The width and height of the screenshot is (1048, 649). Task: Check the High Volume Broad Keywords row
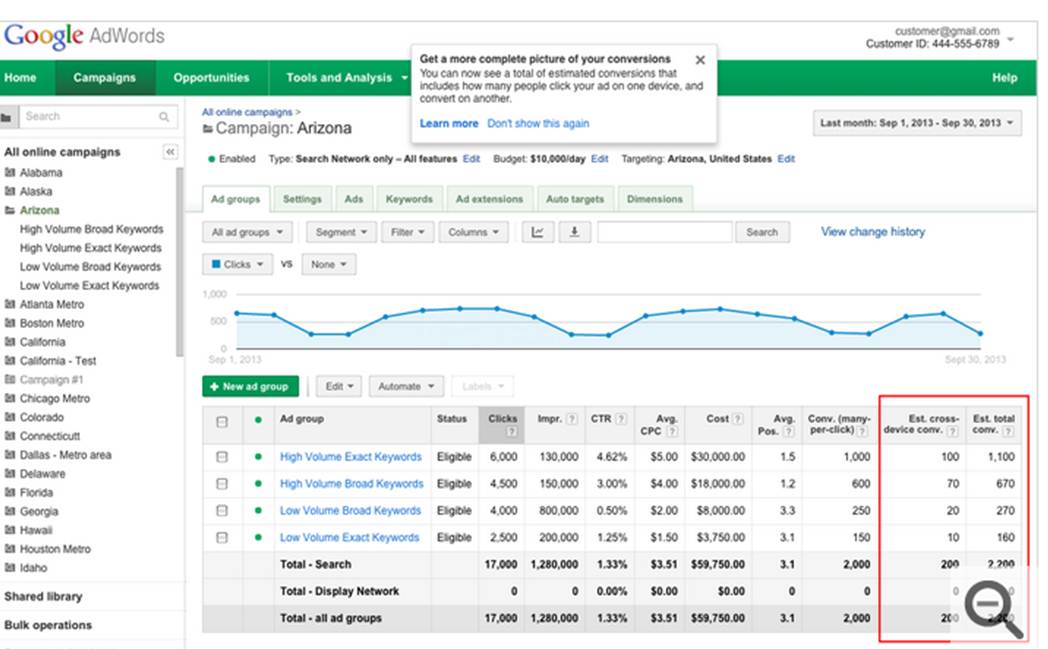pyautogui.click(x=222, y=484)
